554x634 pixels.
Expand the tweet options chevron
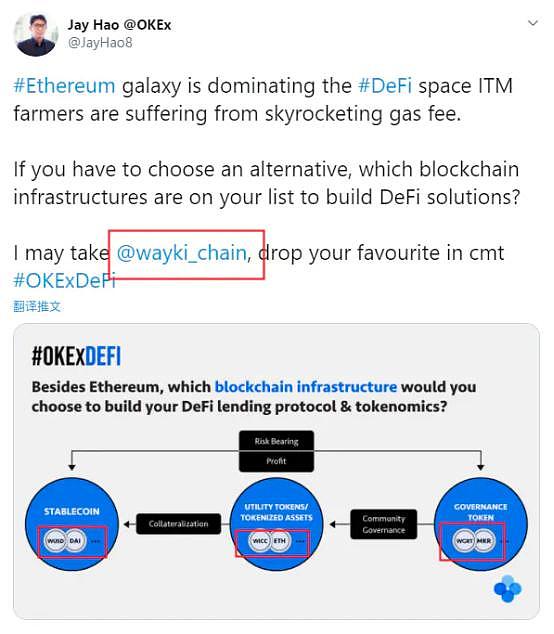point(533,23)
